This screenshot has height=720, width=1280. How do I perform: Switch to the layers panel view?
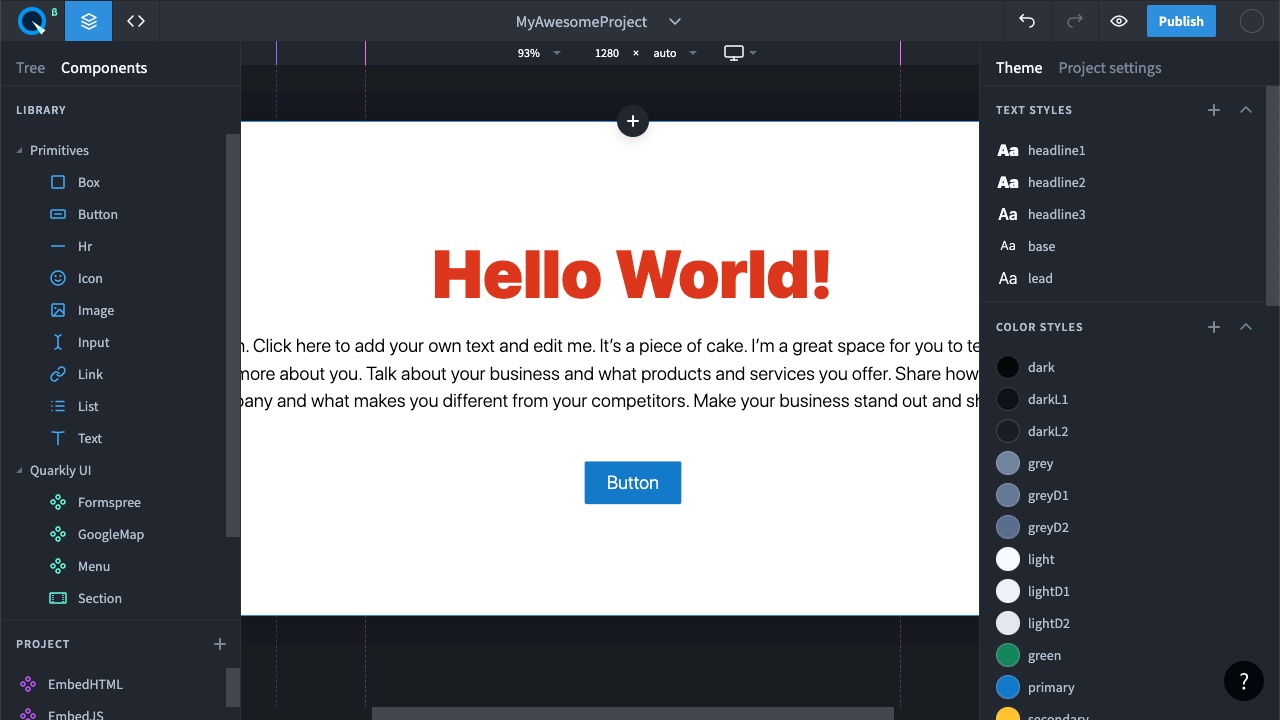coord(89,21)
